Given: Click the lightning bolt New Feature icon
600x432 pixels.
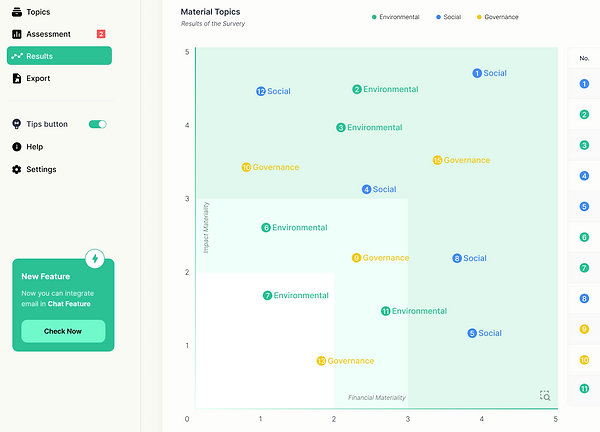Looking at the screenshot, I should (x=95, y=259).
